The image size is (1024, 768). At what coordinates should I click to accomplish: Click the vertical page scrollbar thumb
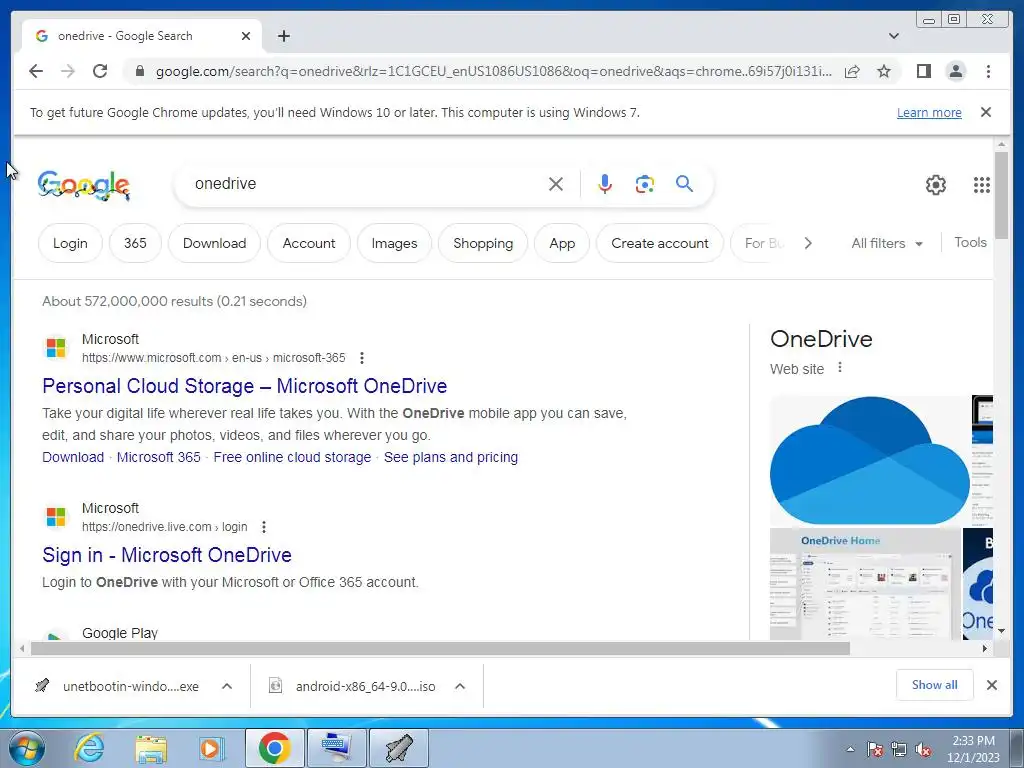coord(1001,195)
